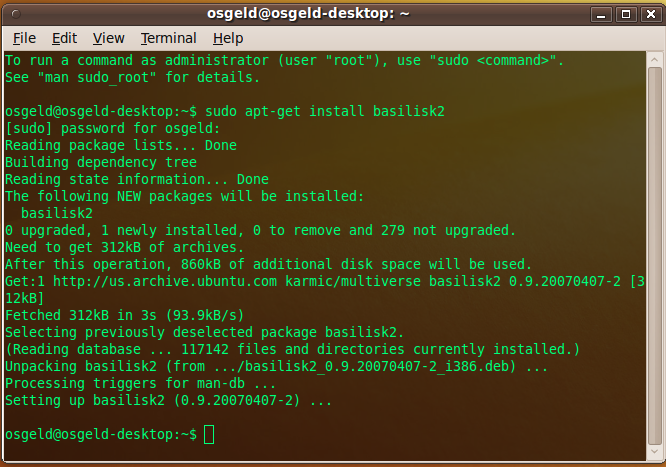Click 'See "man sudo_root" for details.' line
The width and height of the screenshot is (666, 467).
(133, 77)
